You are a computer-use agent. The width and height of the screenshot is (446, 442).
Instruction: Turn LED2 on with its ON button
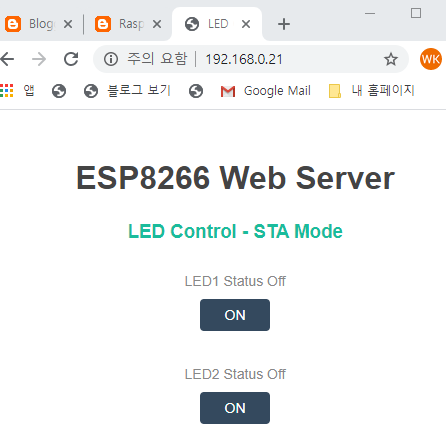[x=235, y=408]
